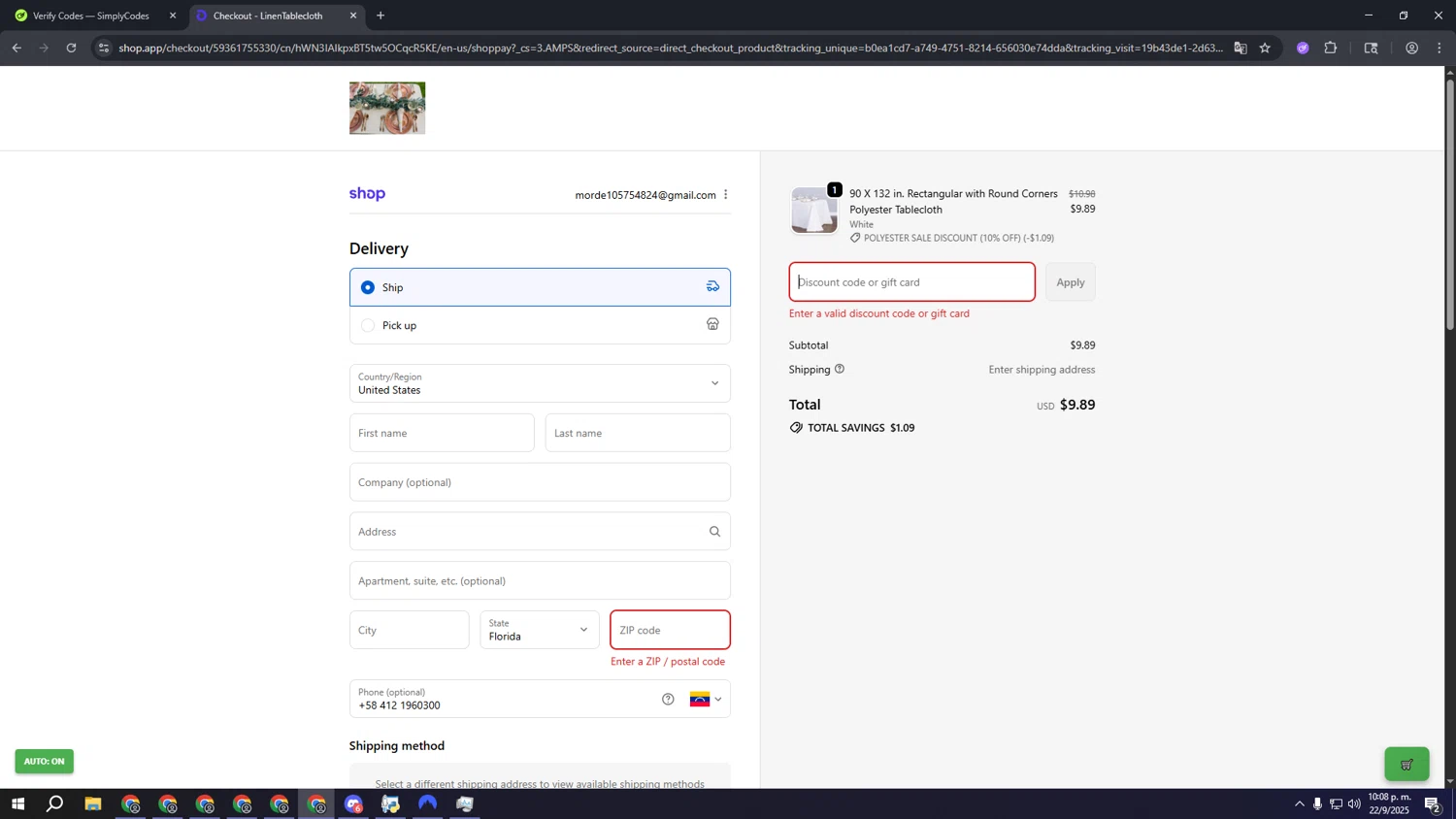Open the tab search/sidebar icon
Viewport: 1456px width, 819px height.
pyautogui.click(x=1371, y=48)
